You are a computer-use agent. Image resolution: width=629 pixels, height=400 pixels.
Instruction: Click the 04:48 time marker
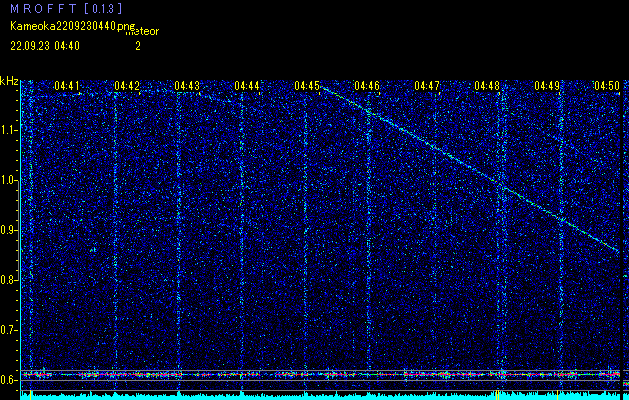tap(487, 86)
